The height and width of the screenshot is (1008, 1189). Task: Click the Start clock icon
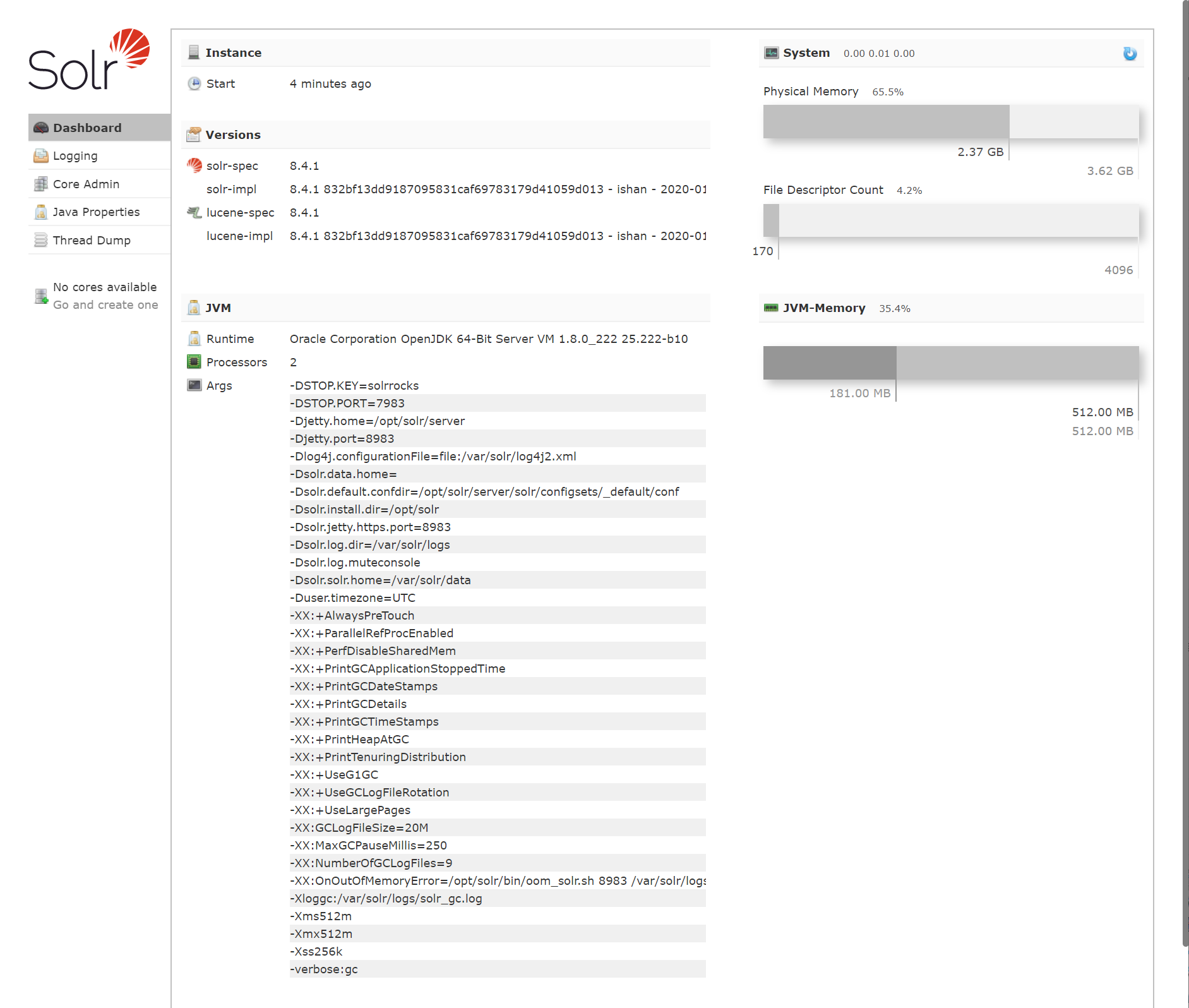[x=194, y=84]
